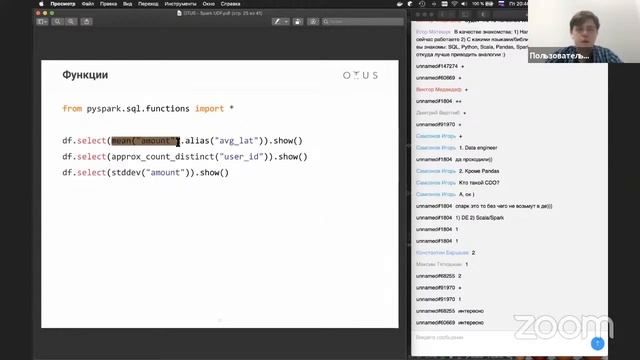Select the highlight pen tool
Screen dimensions: 640x360
click(278, 22)
